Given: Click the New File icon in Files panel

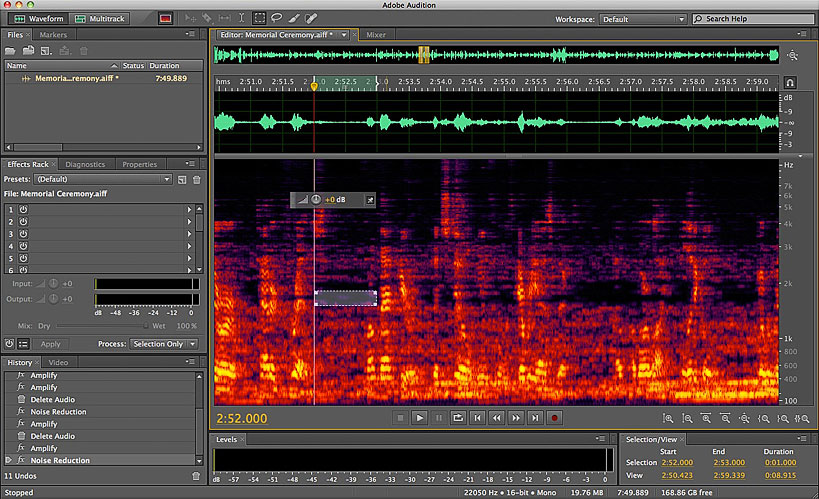Looking at the screenshot, I should 46,51.
